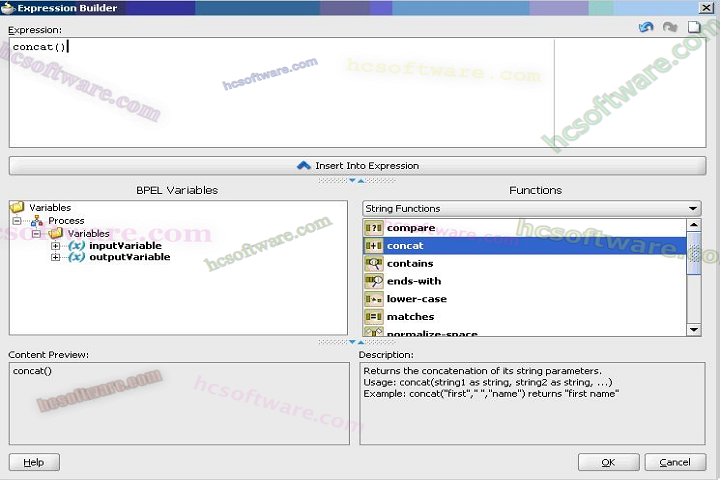Click the Cancel button
This screenshot has width=720, height=480.
675,462
